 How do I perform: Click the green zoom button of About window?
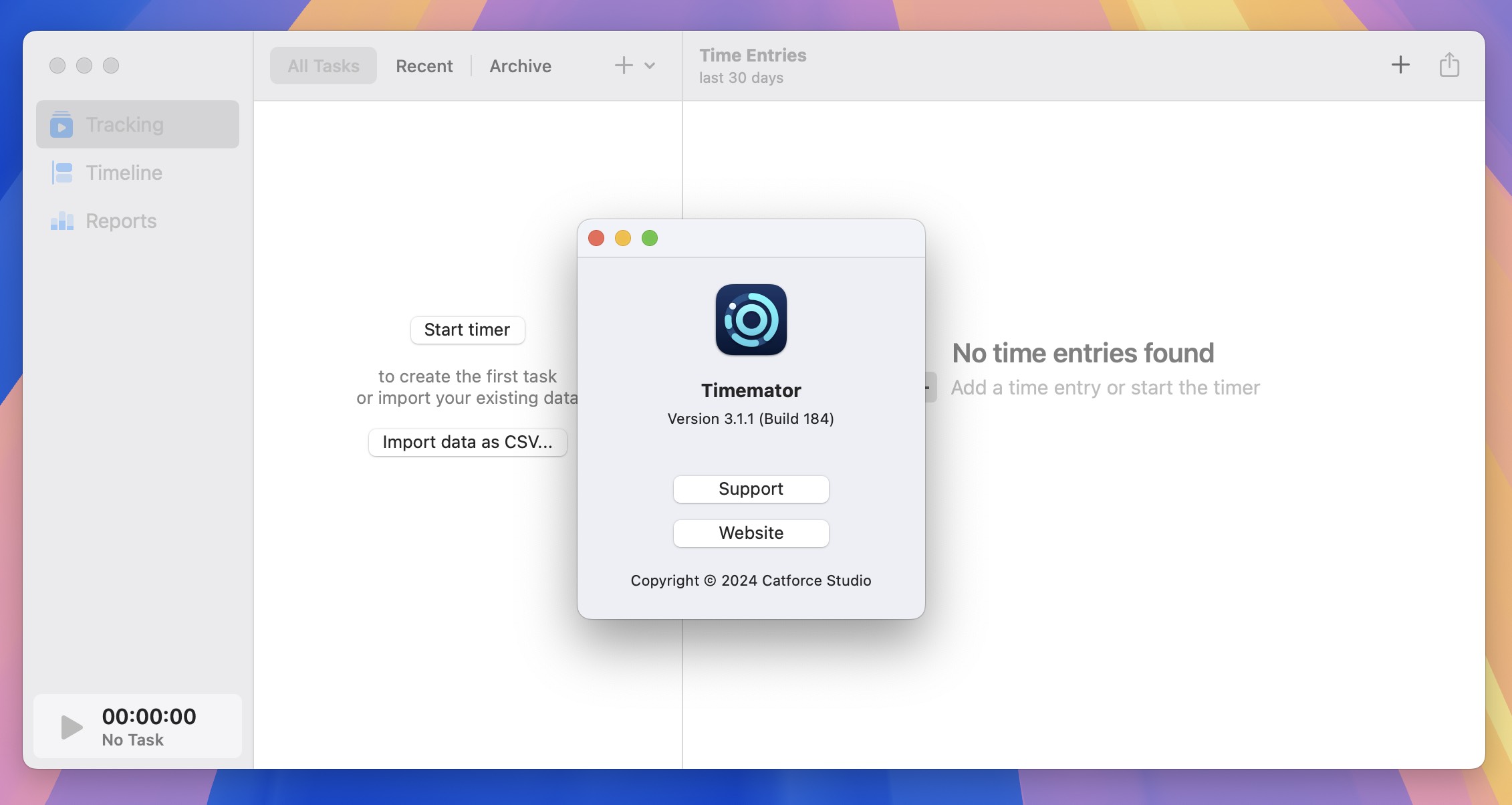(650, 238)
